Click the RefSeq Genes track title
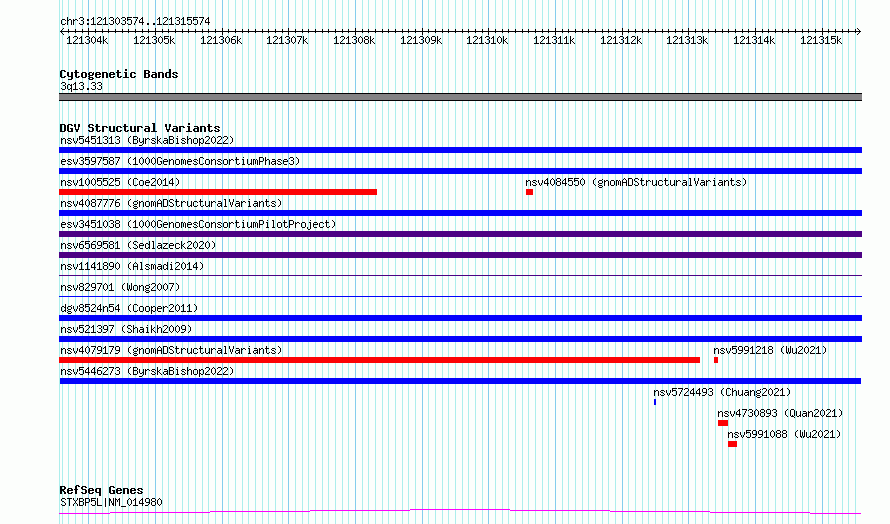Screen dimensions: 890x524 pos(101,490)
